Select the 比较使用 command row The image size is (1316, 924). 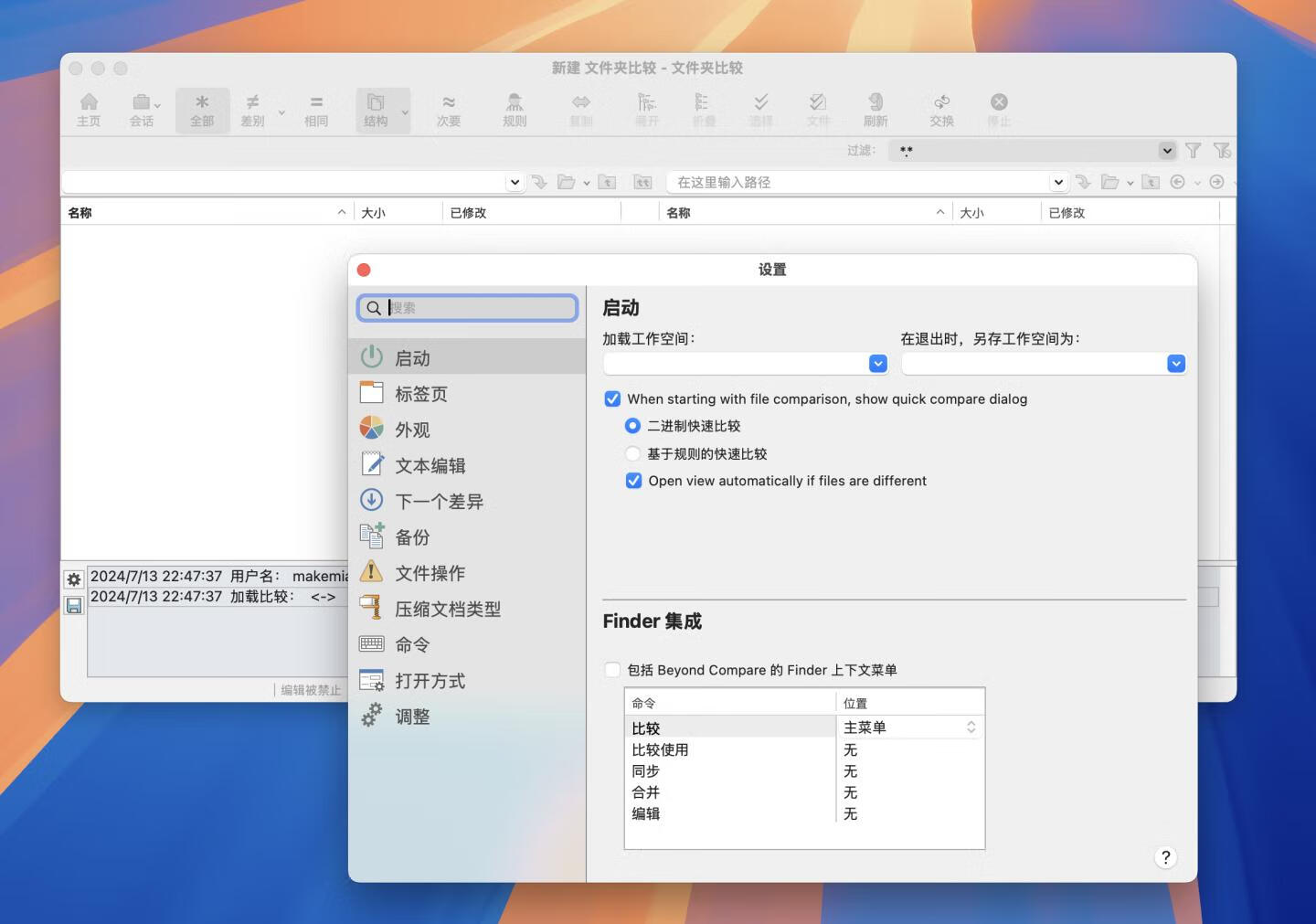(x=729, y=749)
